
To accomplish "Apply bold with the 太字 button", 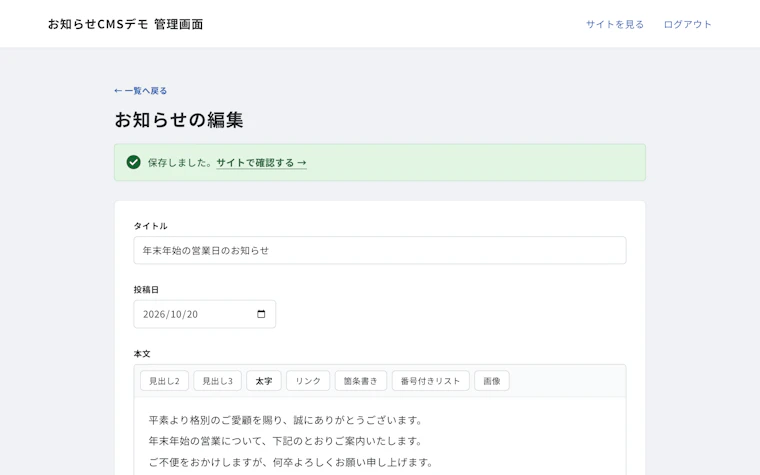I will 264,381.
